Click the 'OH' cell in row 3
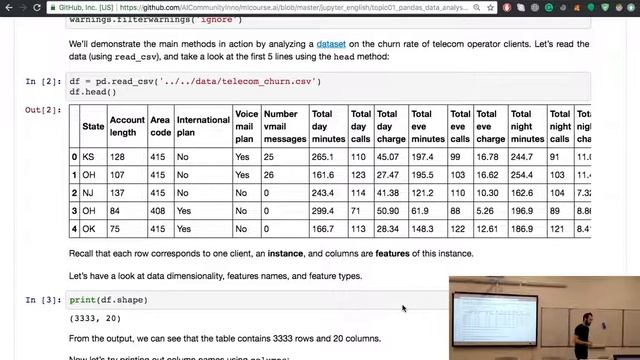 point(93,211)
